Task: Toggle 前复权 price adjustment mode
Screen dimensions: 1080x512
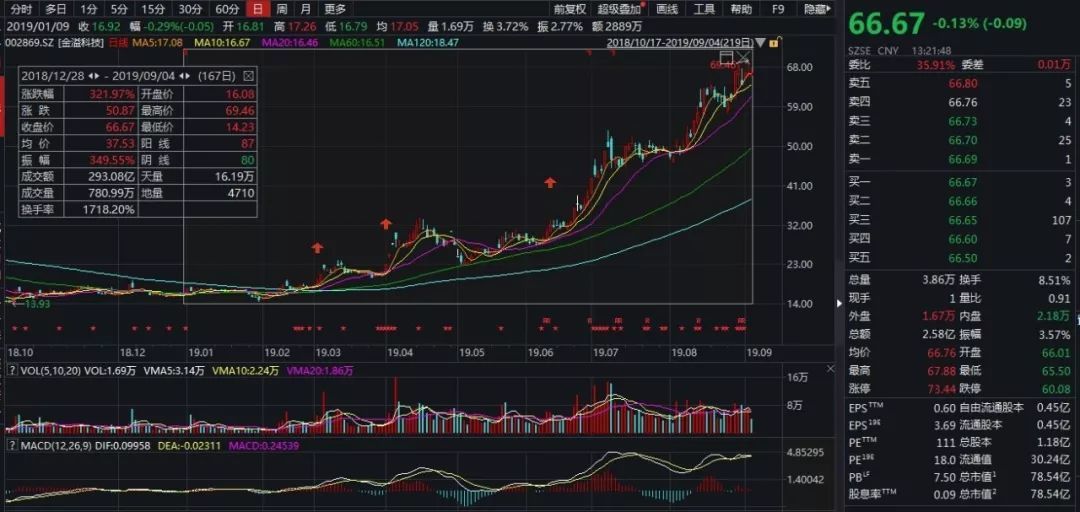Action: [x=570, y=9]
